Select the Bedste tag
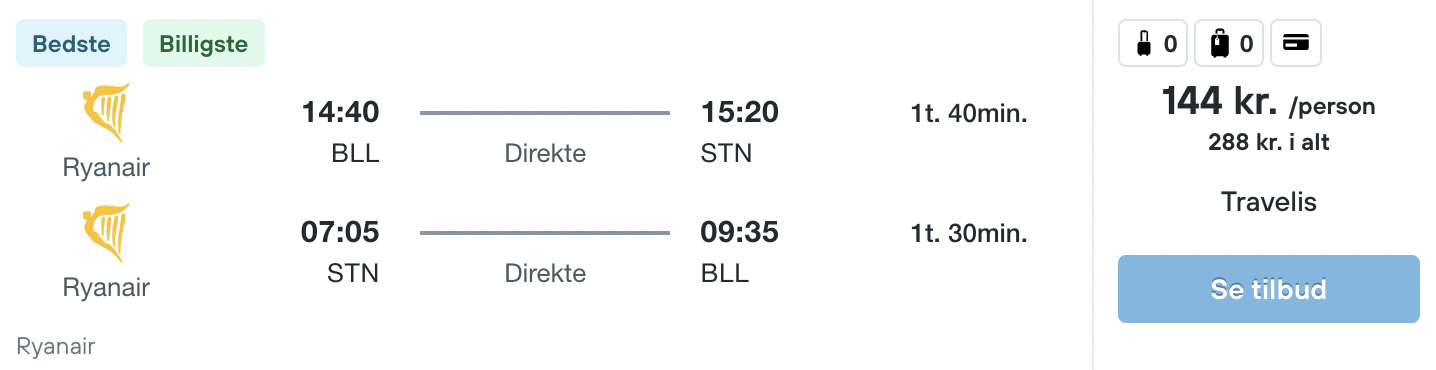1436x370 pixels. (72, 44)
